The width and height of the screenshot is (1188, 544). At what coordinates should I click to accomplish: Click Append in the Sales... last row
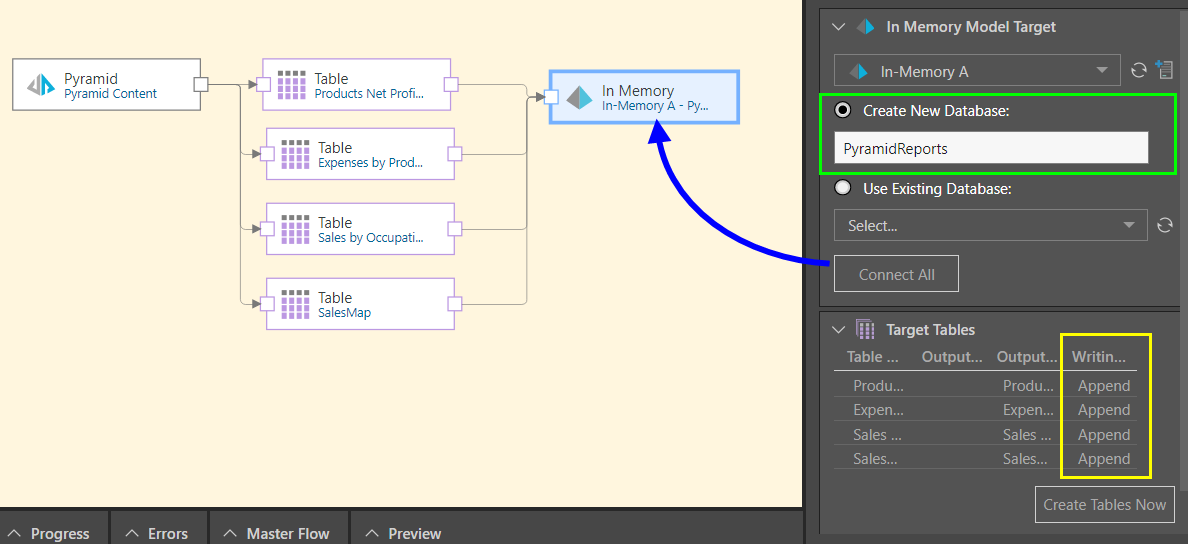(x=1104, y=459)
